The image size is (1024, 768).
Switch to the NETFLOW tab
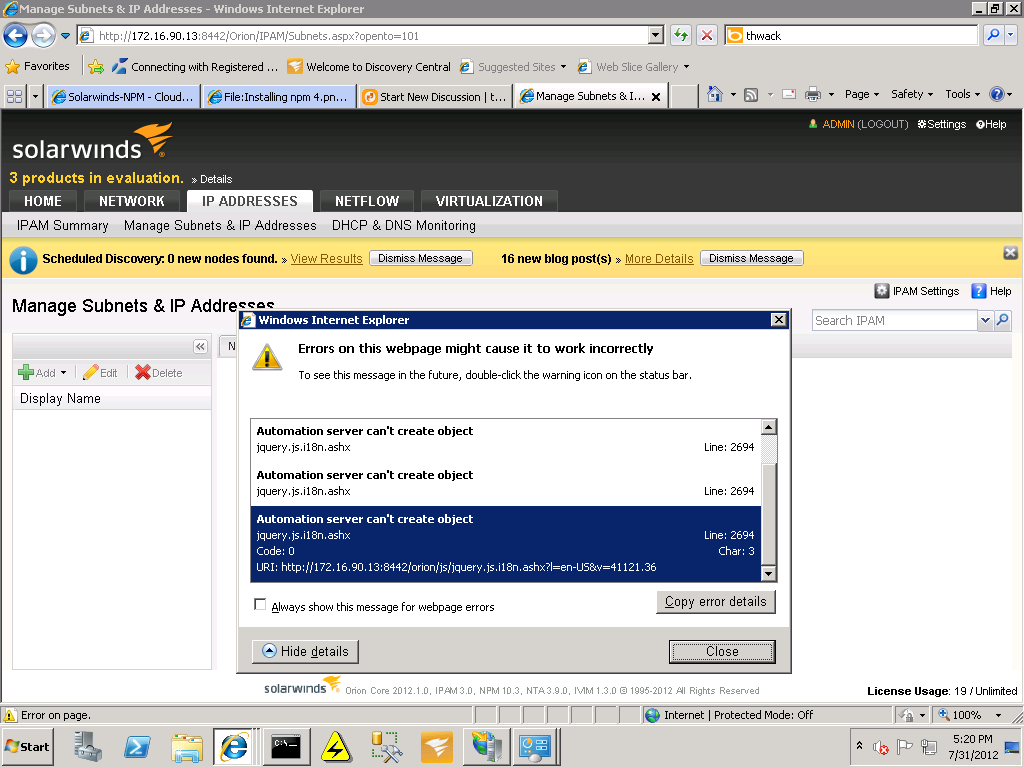click(366, 200)
